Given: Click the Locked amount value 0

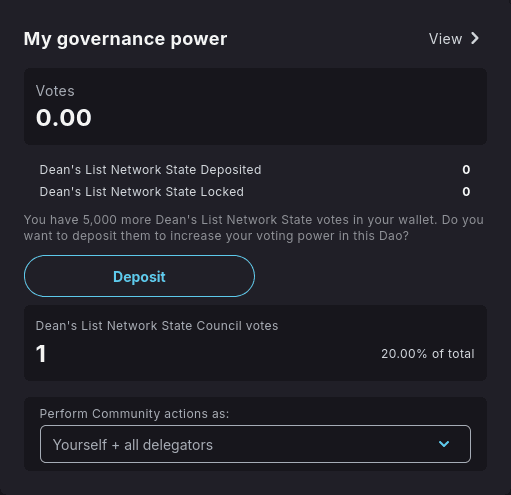Looking at the screenshot, I should click(466, 192).
